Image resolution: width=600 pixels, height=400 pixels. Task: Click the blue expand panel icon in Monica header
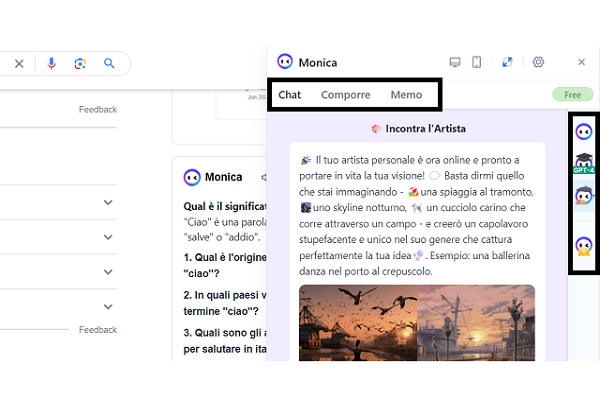point(507,62)
